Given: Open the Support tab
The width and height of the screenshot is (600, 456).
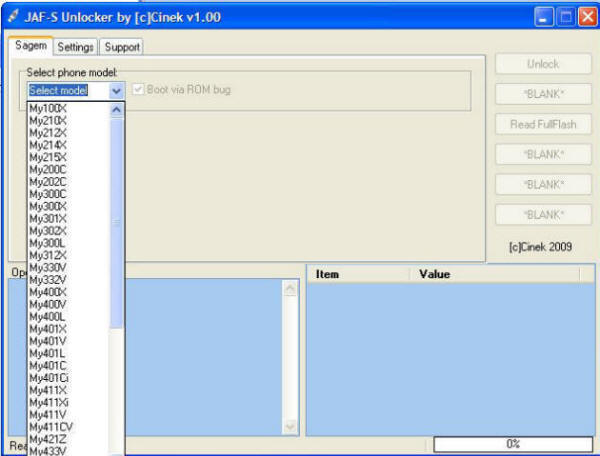Looking at the screenshot, I should (122, 47).
